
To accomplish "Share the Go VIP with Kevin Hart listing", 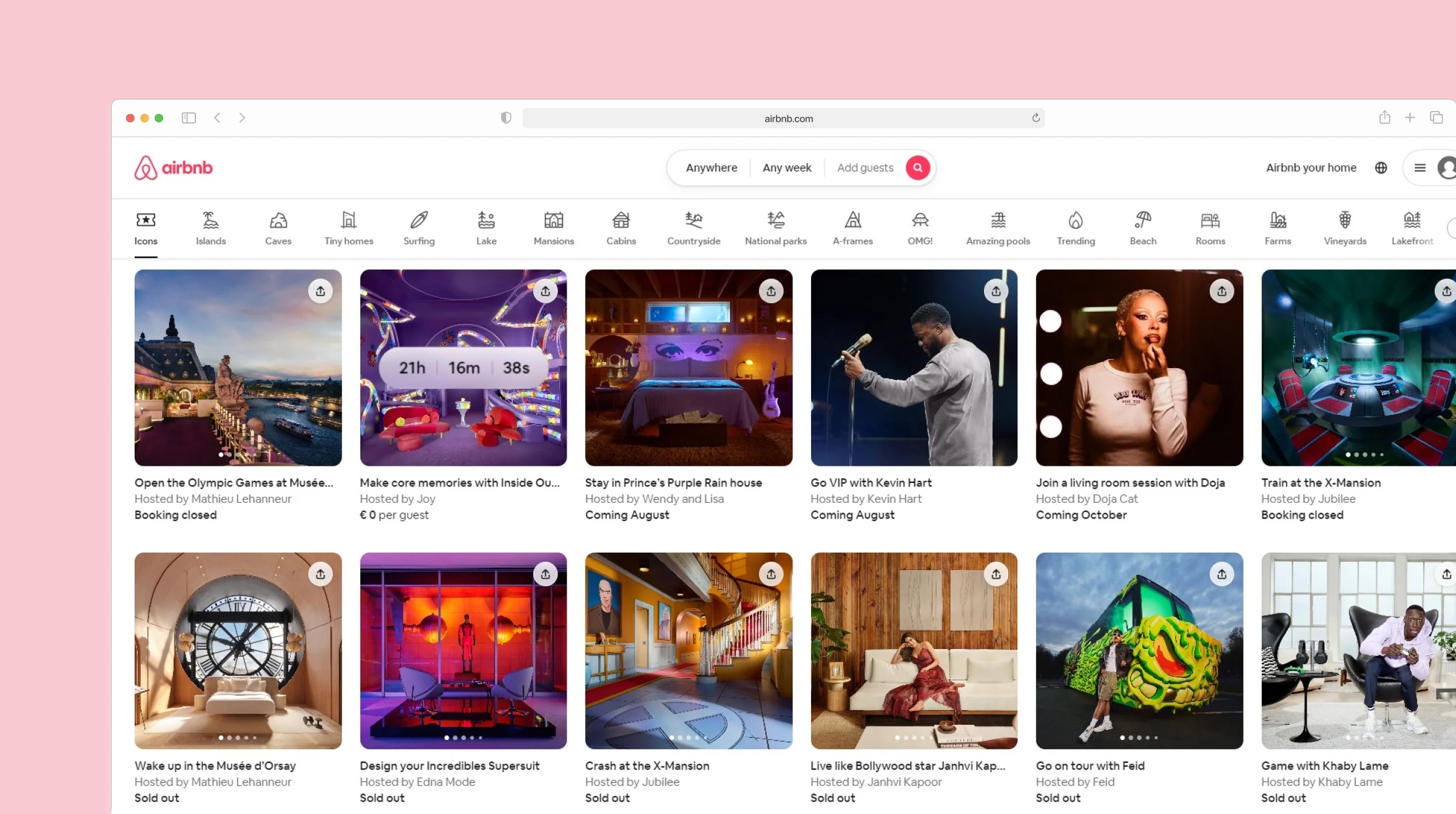I will coord(996,291).
